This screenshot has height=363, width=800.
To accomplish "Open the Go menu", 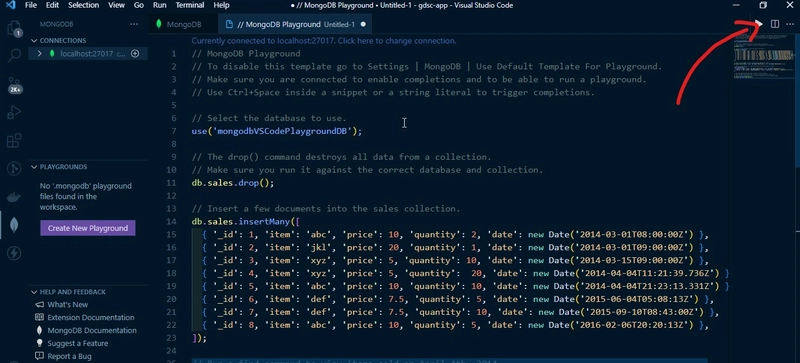I will [138, 5].
